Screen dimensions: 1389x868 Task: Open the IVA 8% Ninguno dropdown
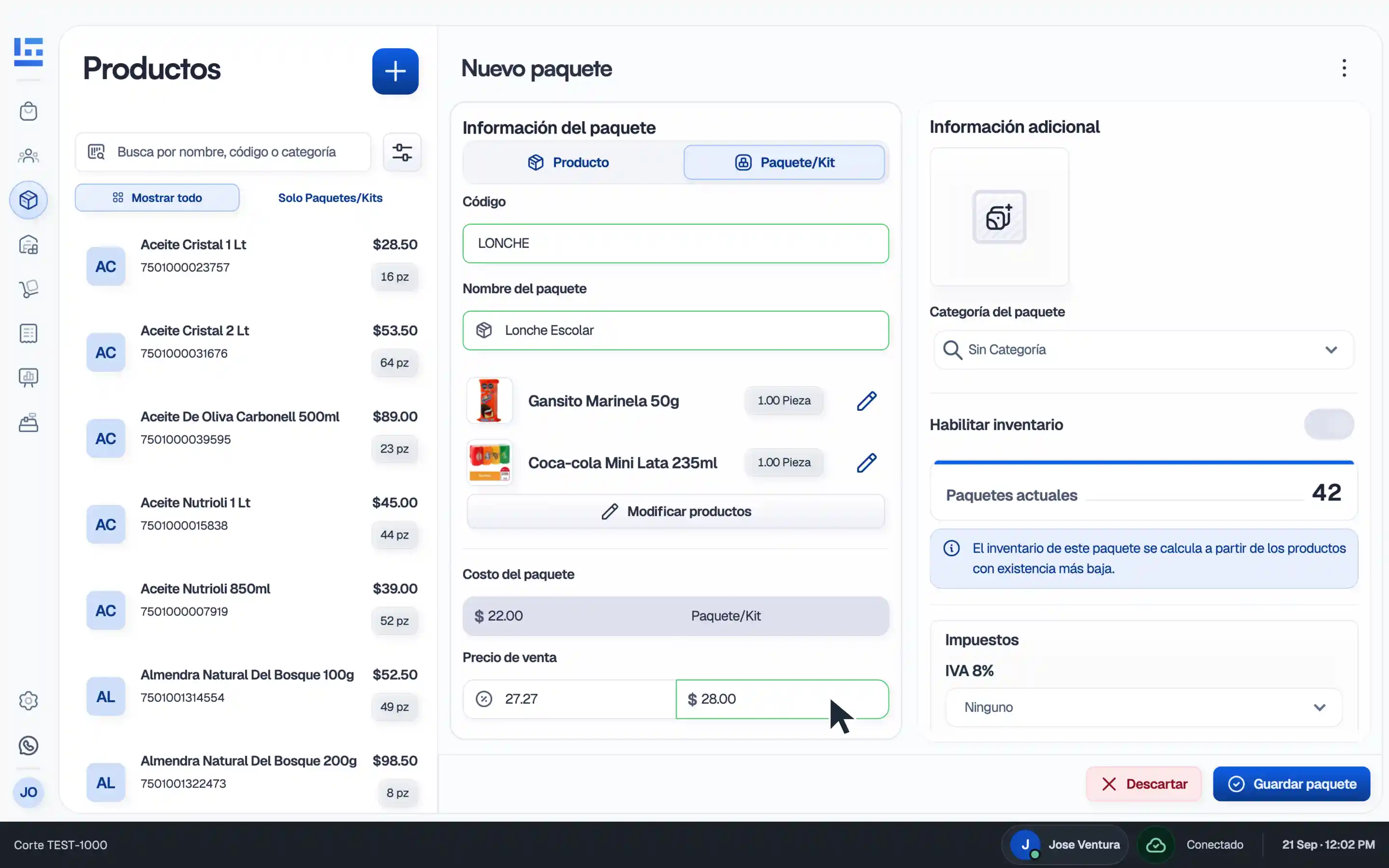pyautogui.click(x=1144, y=707)
